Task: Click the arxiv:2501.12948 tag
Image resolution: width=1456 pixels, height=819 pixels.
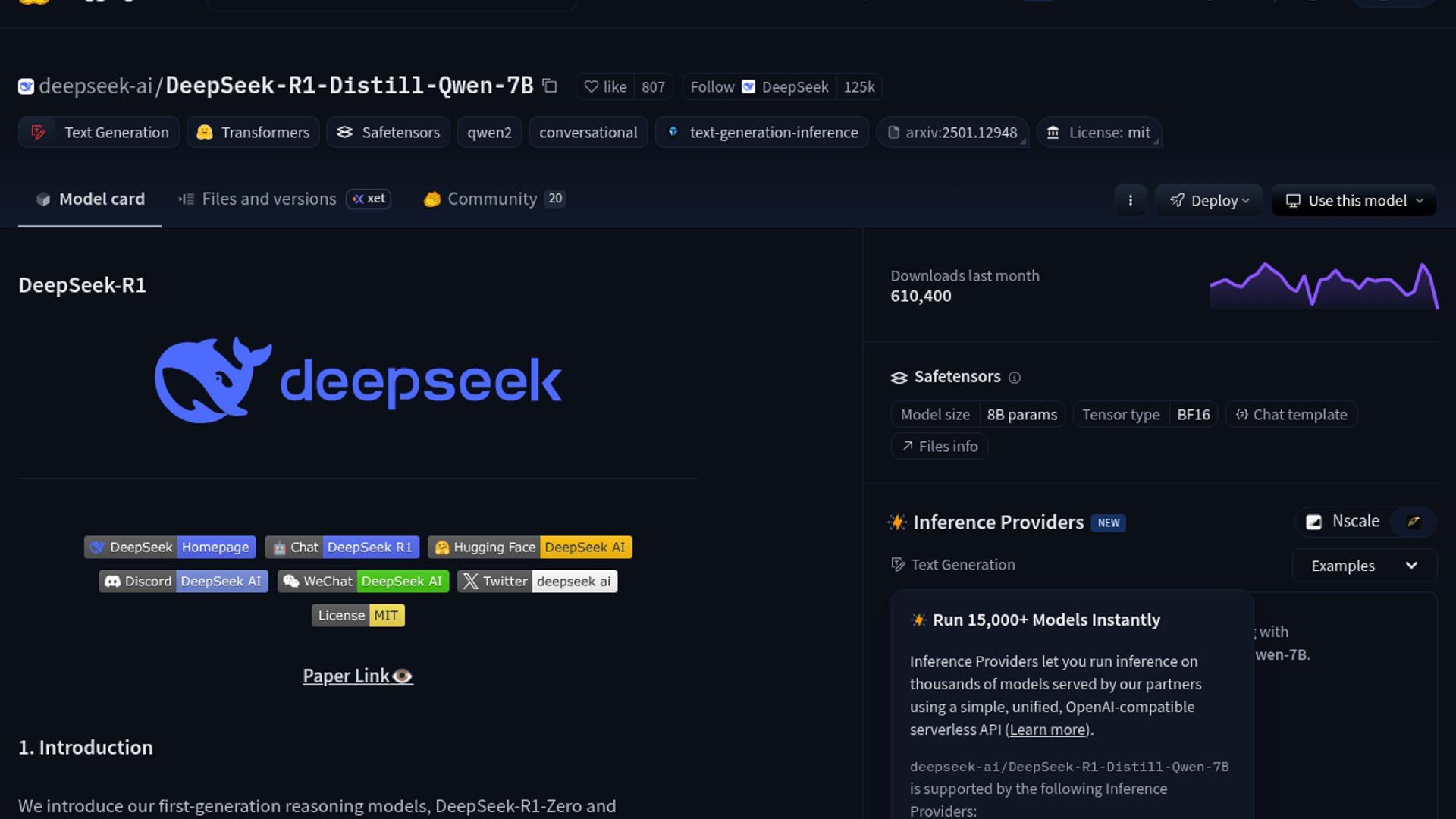Action: click(x=952, y=133)
